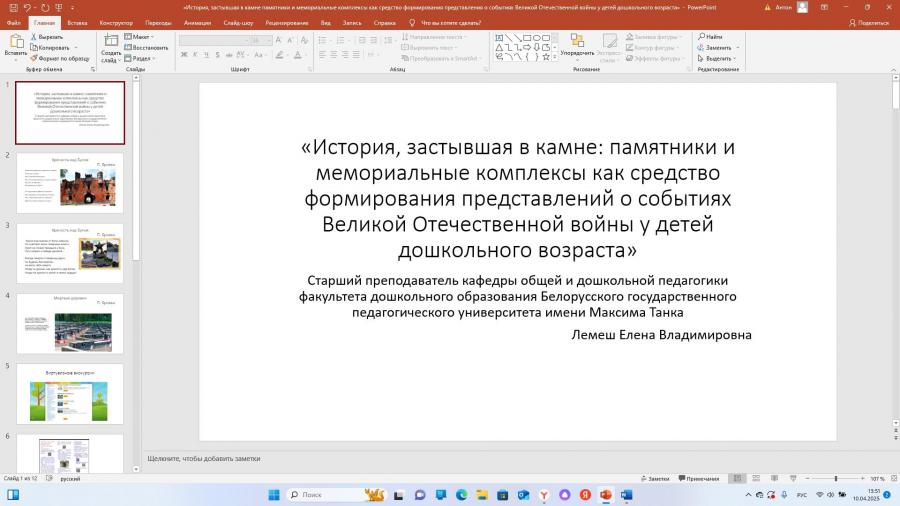Select the Найти (Find) search icon
This screenshot has height=506, width=900.
(x=710, y=37)
